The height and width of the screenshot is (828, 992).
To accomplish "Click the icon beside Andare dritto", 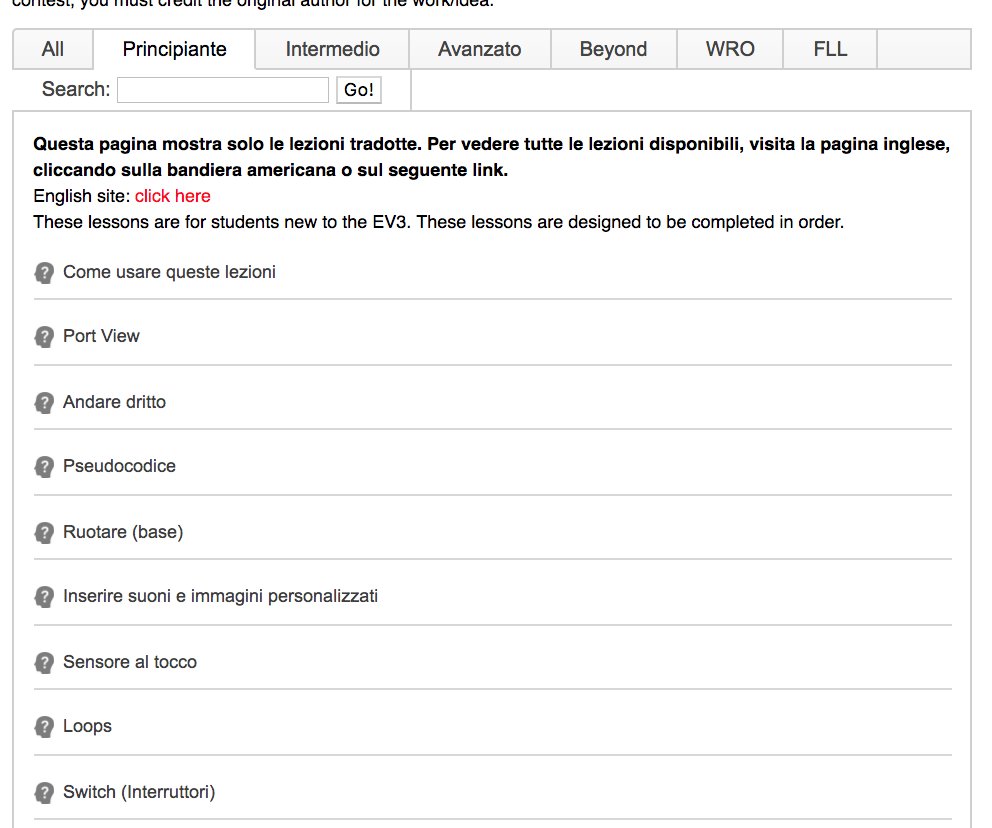I will click(x=44, y=403).
